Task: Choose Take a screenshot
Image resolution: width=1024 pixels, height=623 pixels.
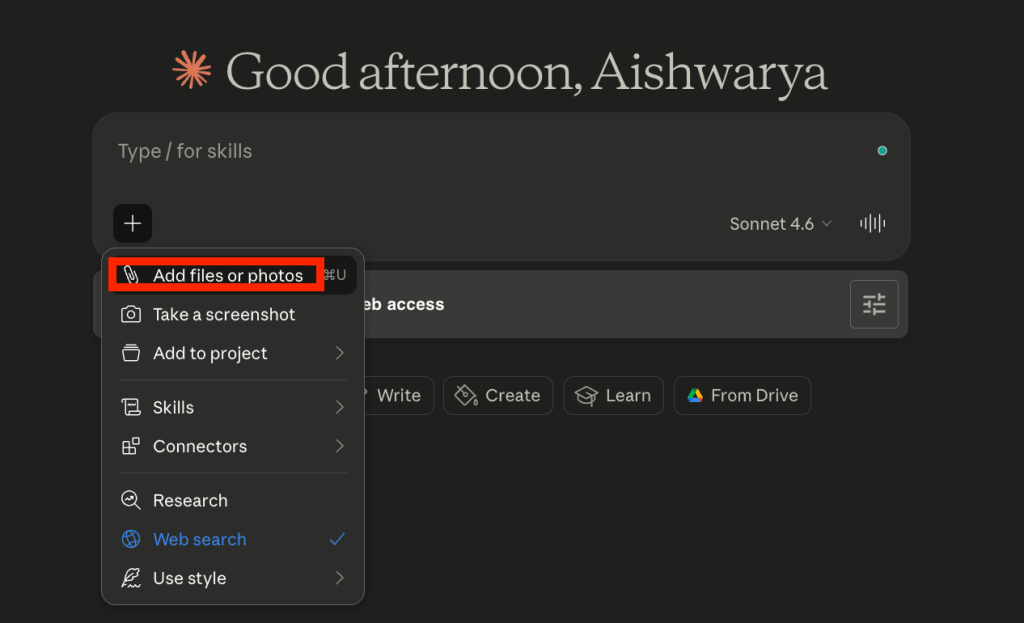Action: coord(233,314)
